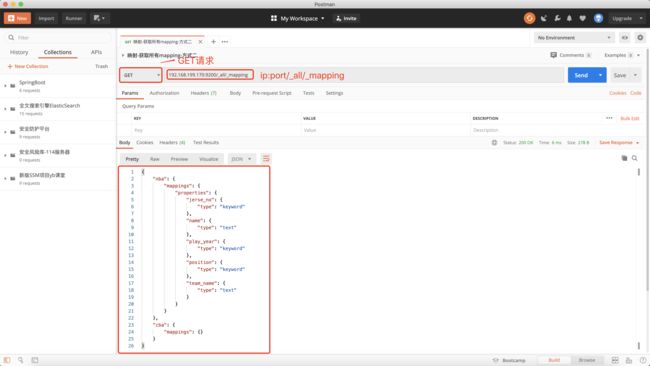Select Pretty response view
650x366 pixels.
pos(132,159)
